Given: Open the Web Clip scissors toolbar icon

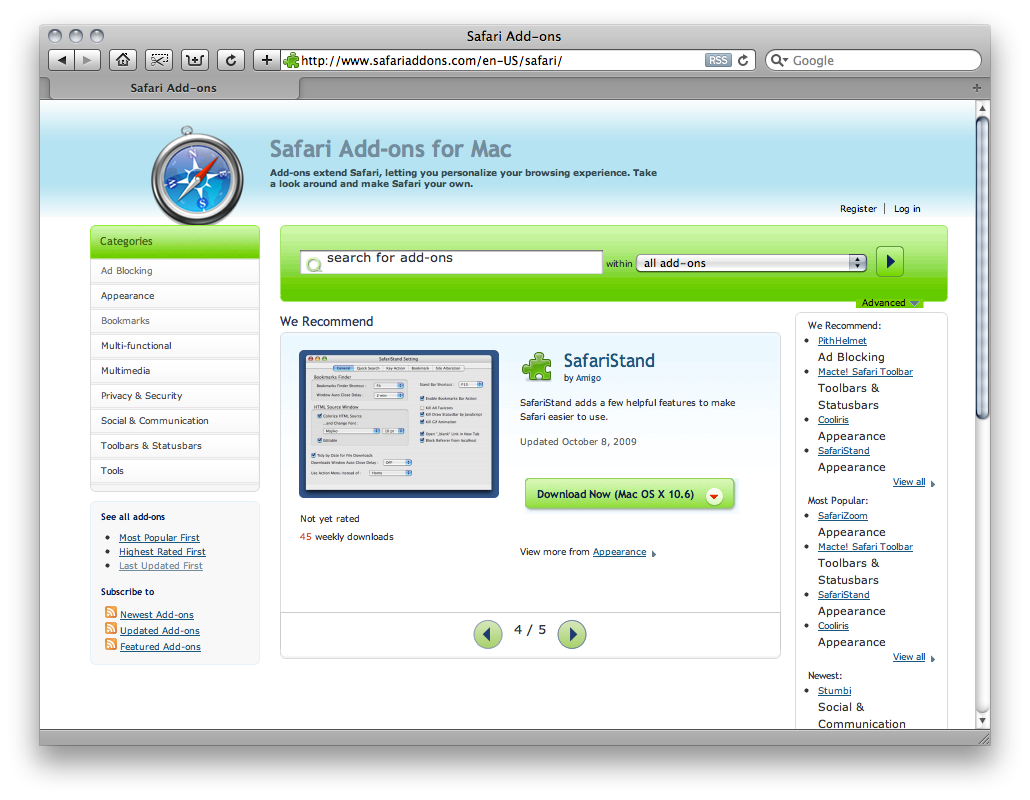Looking at the screenshot, I should pyautogui.click(x=158, y=59).
